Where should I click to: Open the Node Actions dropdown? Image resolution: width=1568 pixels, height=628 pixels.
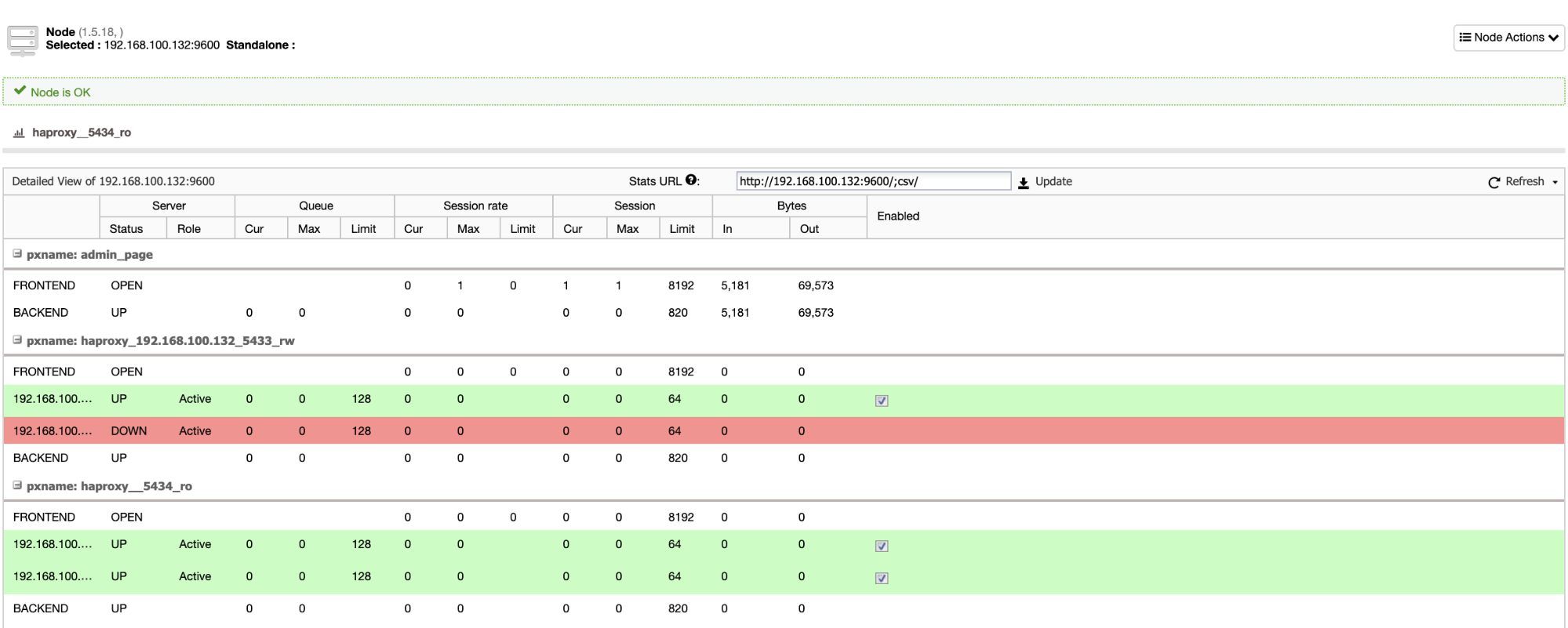1508,38
